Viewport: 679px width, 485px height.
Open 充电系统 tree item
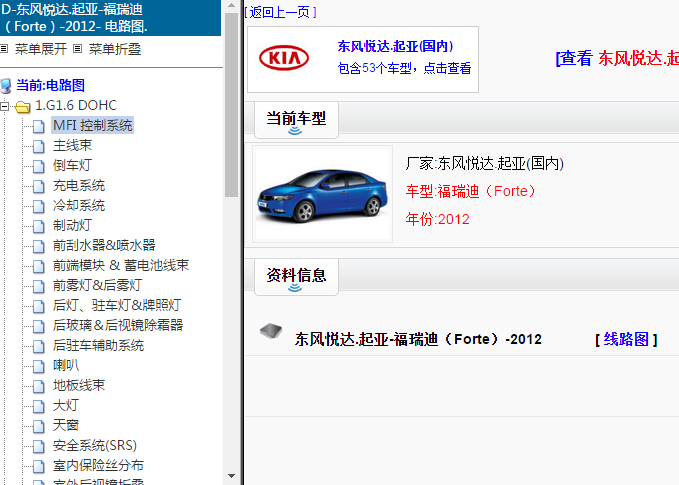pyautogui.click(x=79, y=186)
